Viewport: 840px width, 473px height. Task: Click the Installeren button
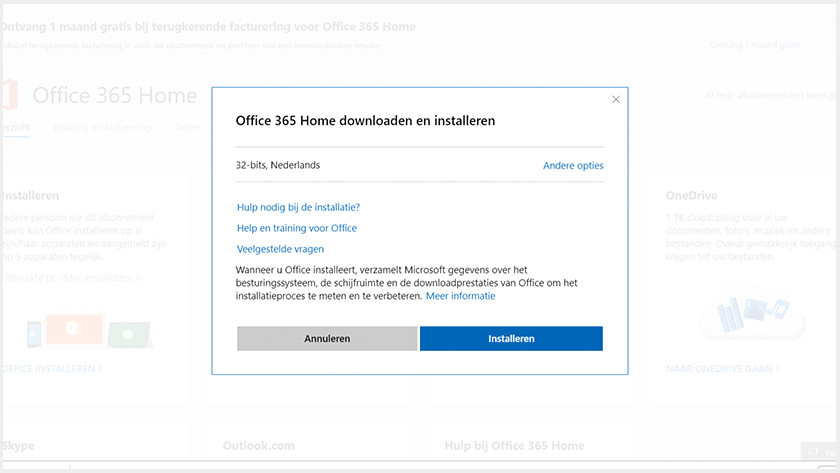tap(511, 339)
